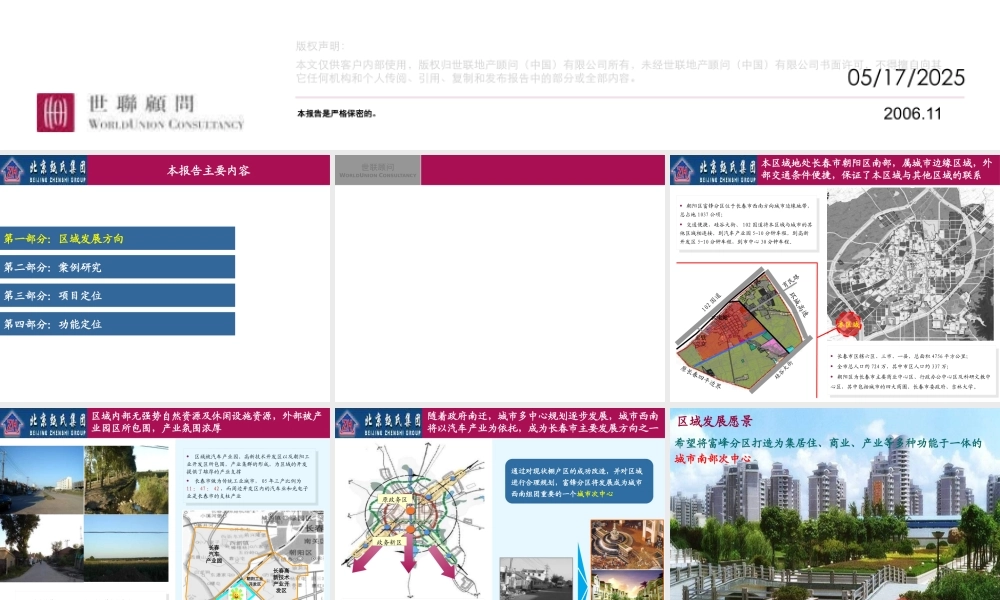Click Beijing Chenshi Group logo on contents slide
Image resolution: width=1000 pixels, height=600 pixels.
(44, 170)
